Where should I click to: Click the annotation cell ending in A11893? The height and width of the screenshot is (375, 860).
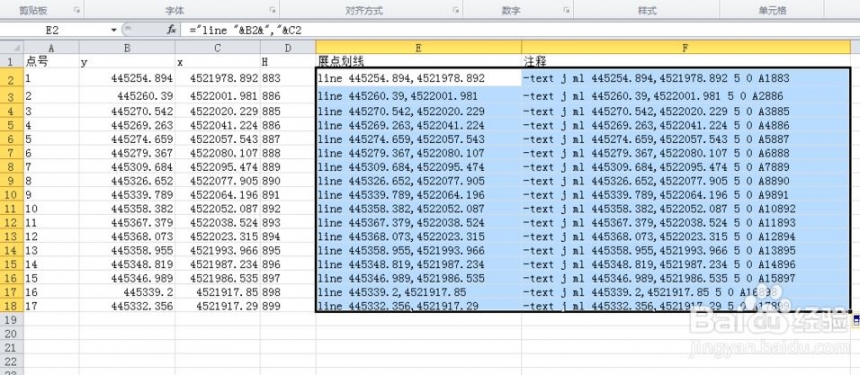pos(686,223)
